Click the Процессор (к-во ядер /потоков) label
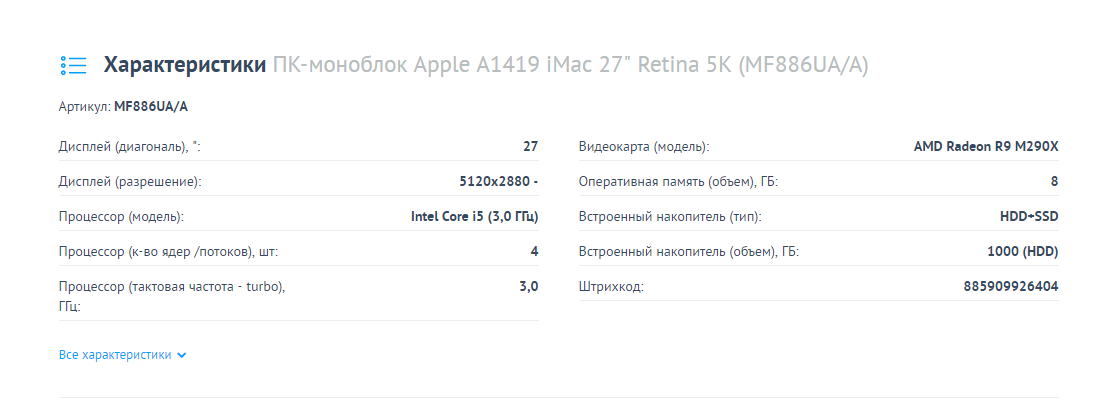This screenshot has height=413, width=1093. tap(169, 252)
